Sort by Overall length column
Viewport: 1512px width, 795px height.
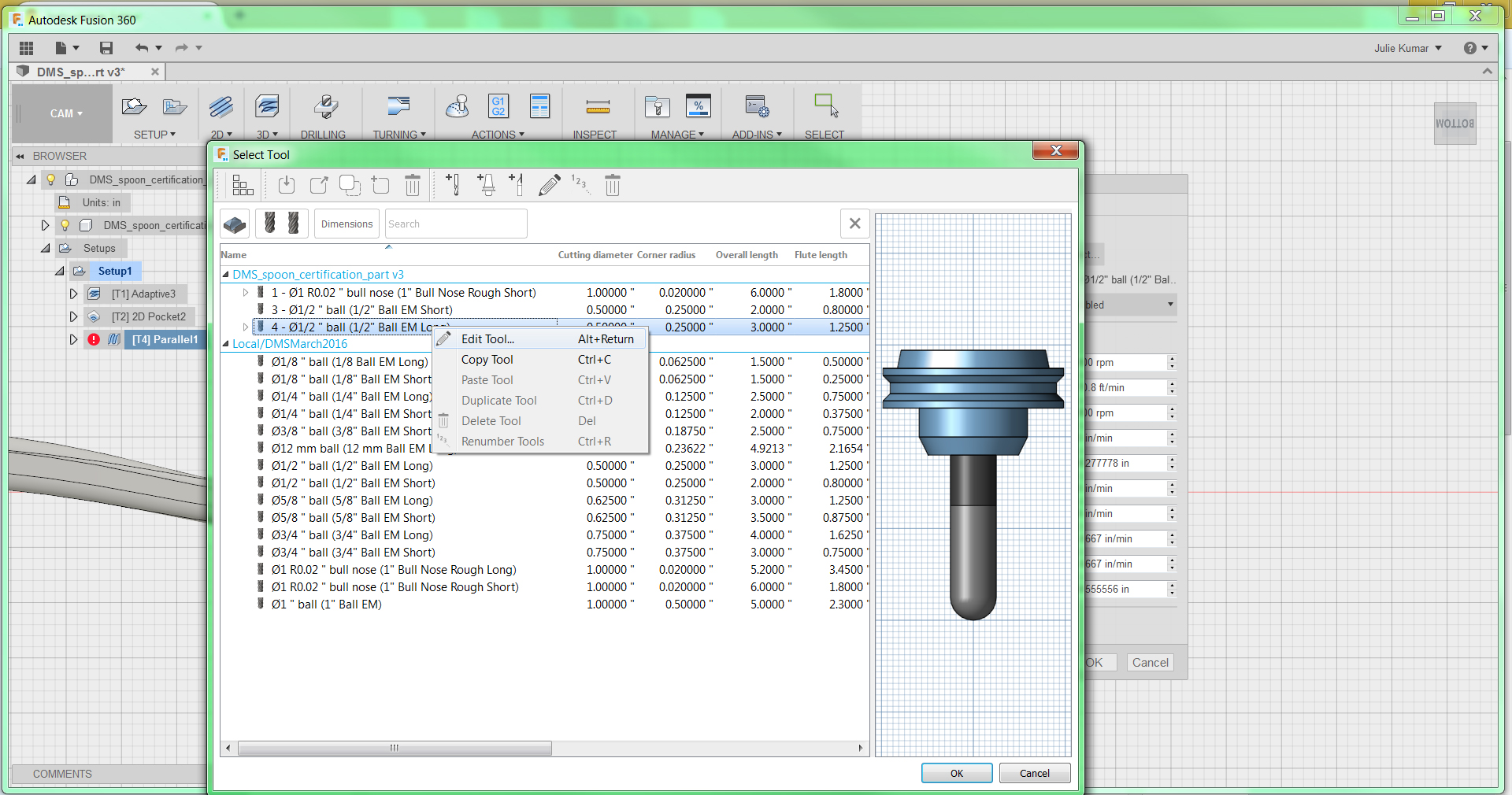tap(747, 255)
